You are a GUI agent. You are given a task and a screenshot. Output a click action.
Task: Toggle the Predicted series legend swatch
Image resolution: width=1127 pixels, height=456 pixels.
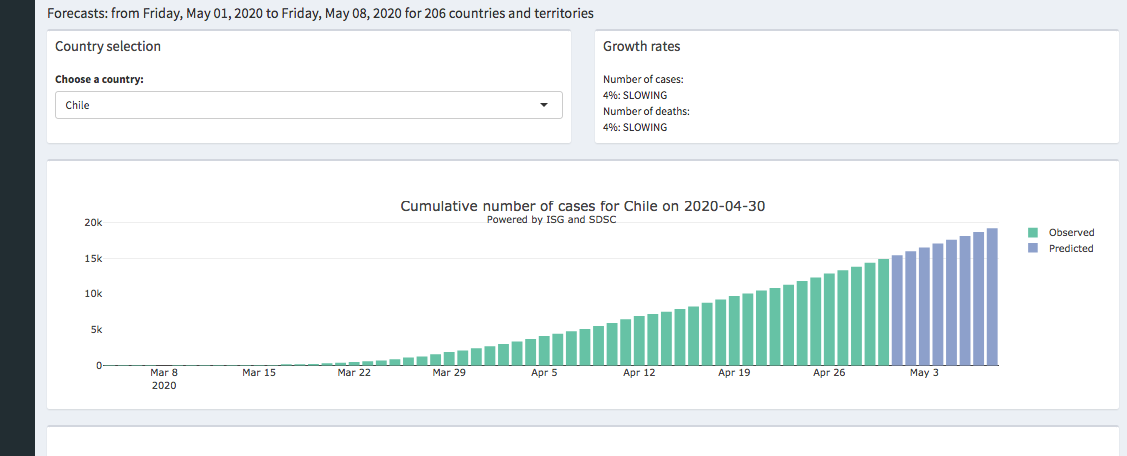[1034, 248]
